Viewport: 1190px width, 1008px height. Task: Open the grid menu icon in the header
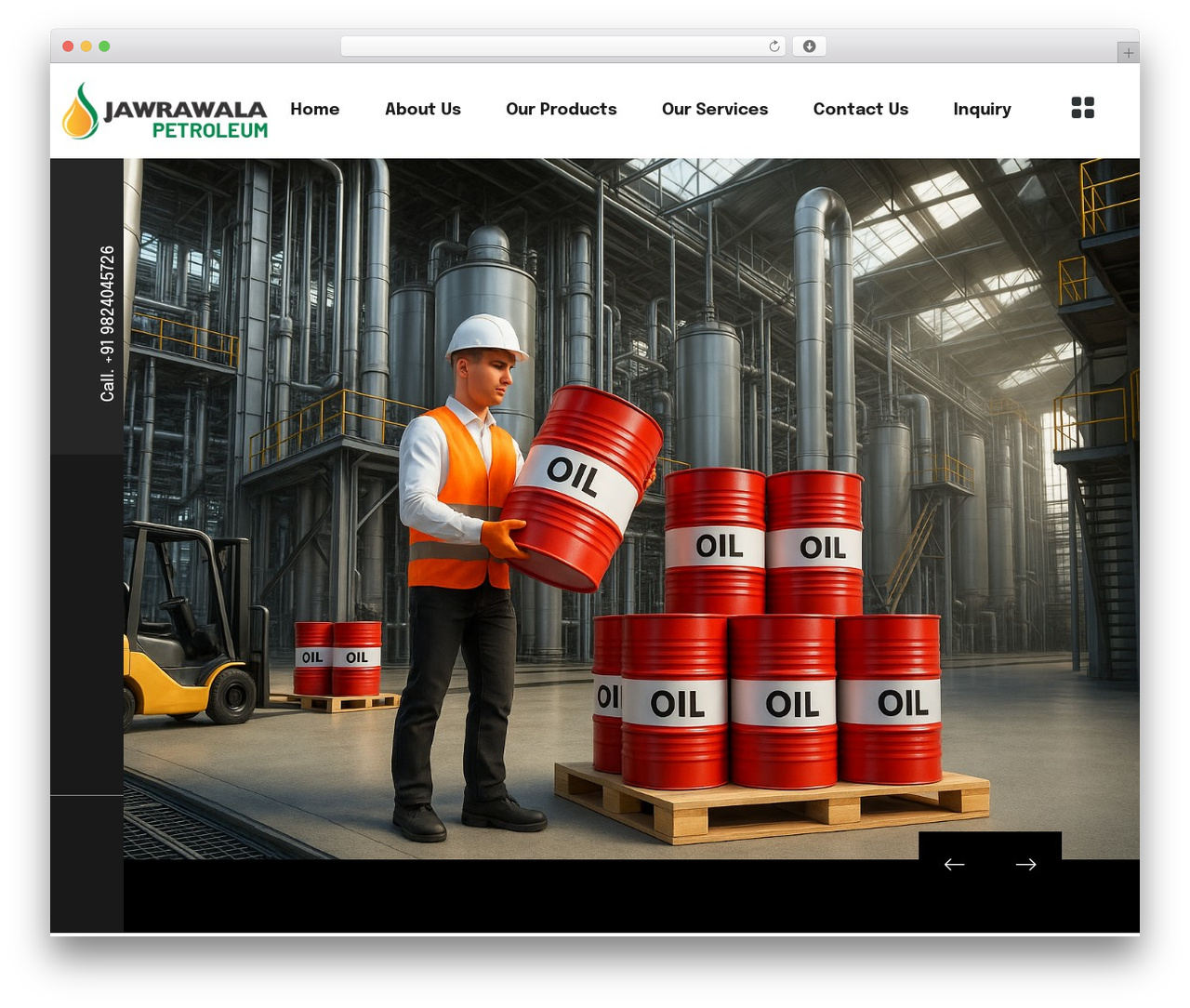[x=1082, y=108]
